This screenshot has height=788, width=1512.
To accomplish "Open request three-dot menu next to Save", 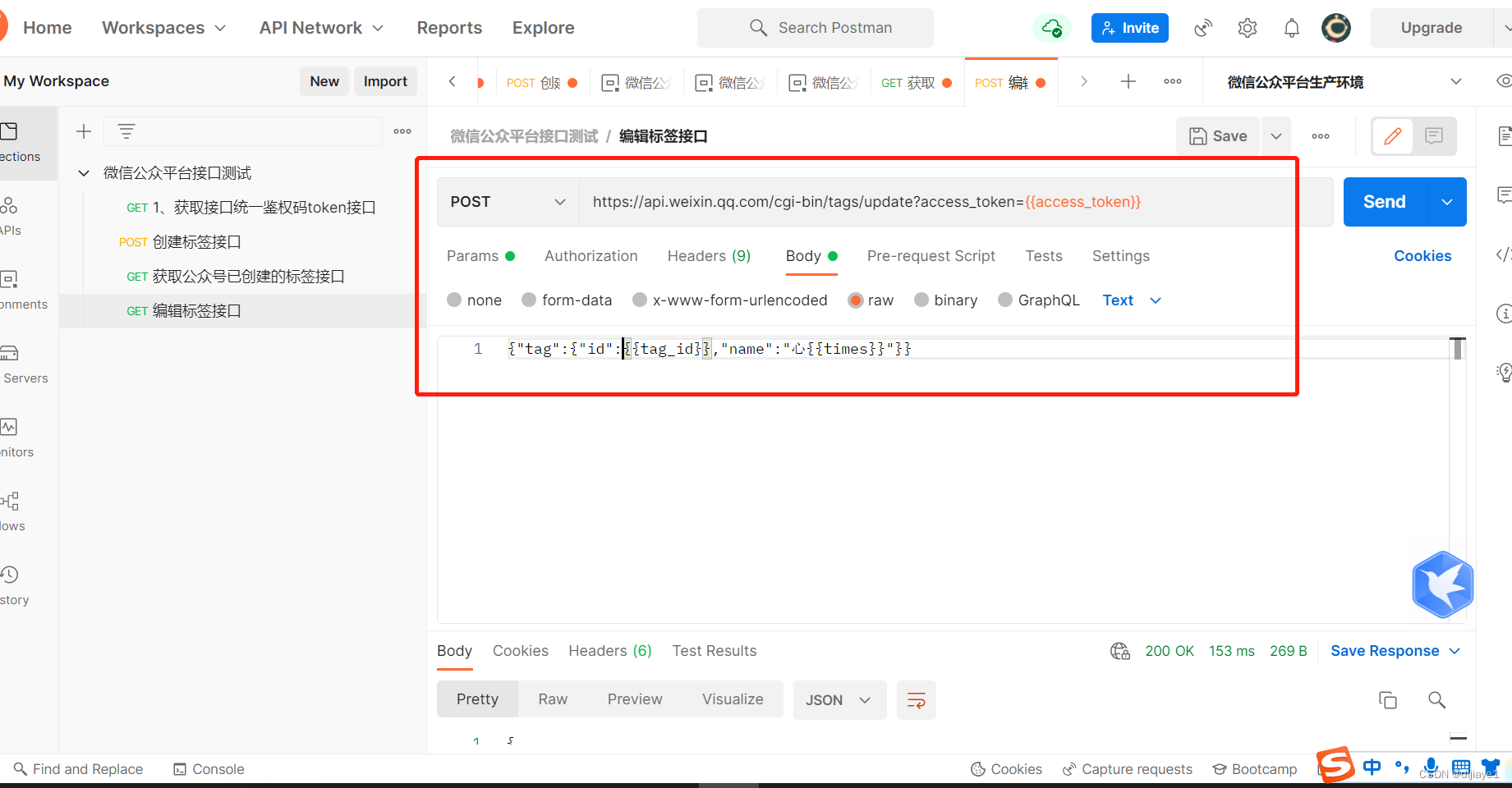I will click(x=1321, y=136).
